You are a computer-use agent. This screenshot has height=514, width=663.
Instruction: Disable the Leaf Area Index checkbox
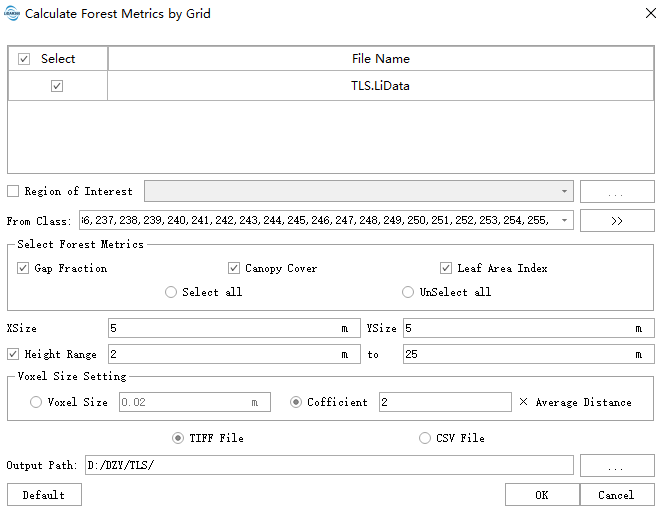pyautogui.click(x=446, y=268)
